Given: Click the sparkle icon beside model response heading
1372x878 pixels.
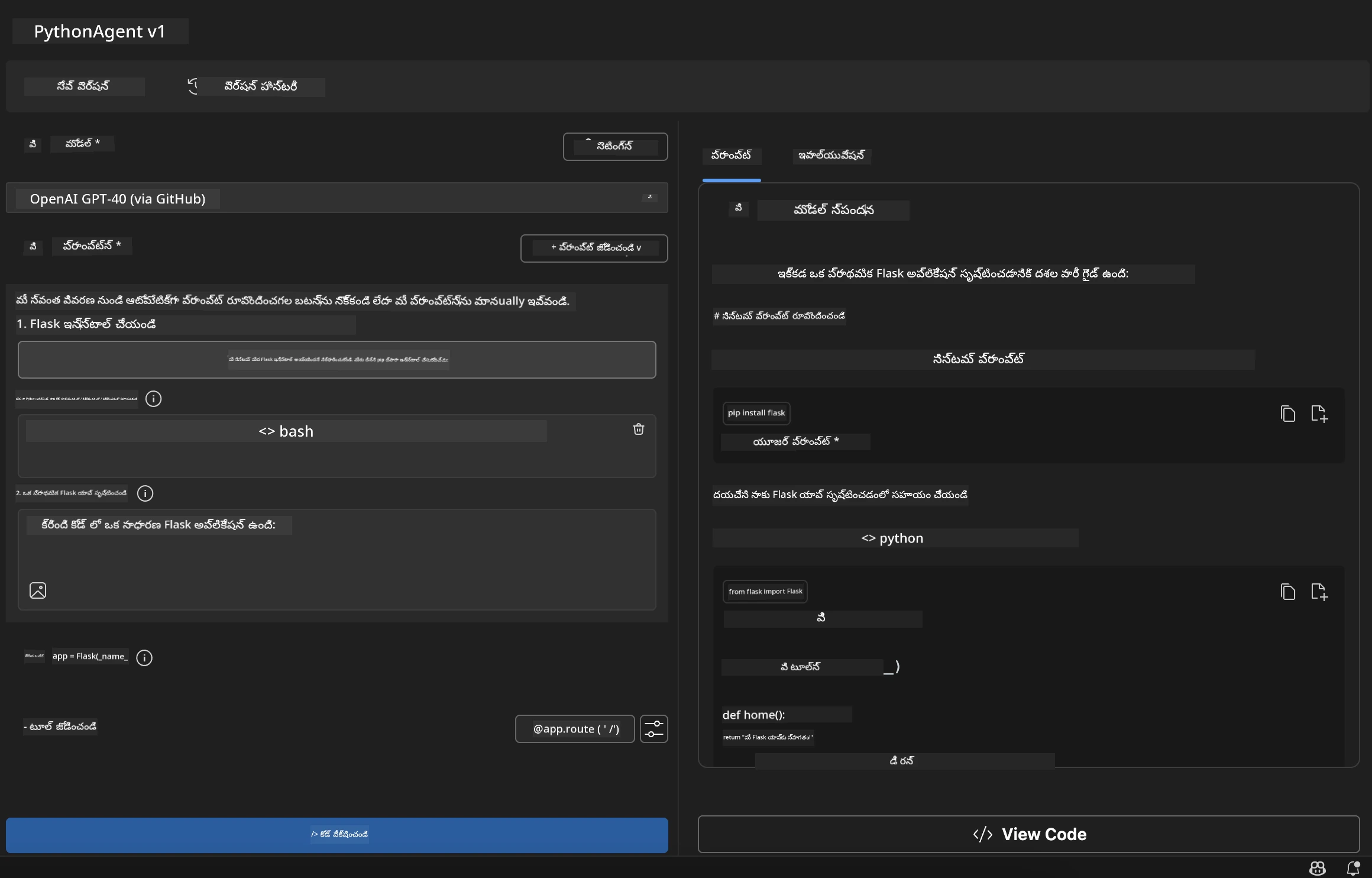Looking at the screenshot, I should [x=739, y=208].
